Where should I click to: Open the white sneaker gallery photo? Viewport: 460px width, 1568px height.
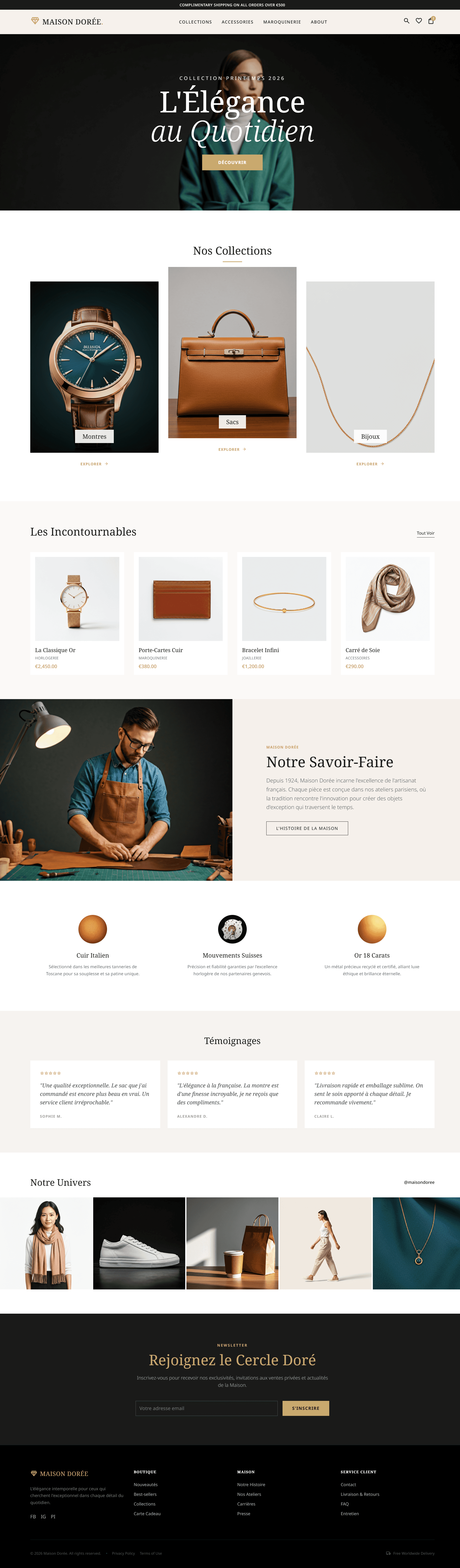(139, 1243)
